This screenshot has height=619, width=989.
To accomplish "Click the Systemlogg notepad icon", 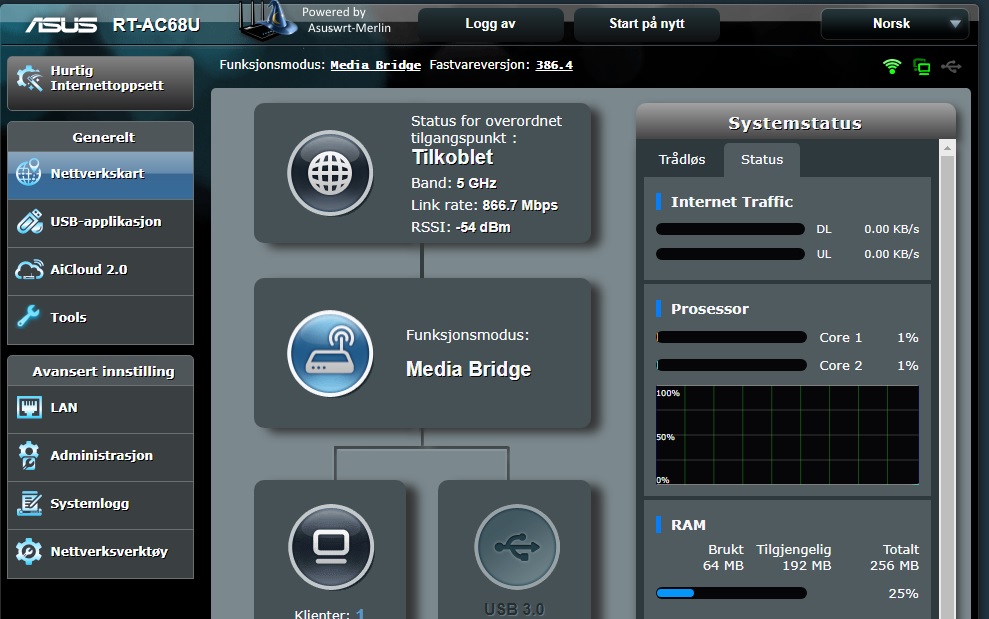I will tap(29, 504).
